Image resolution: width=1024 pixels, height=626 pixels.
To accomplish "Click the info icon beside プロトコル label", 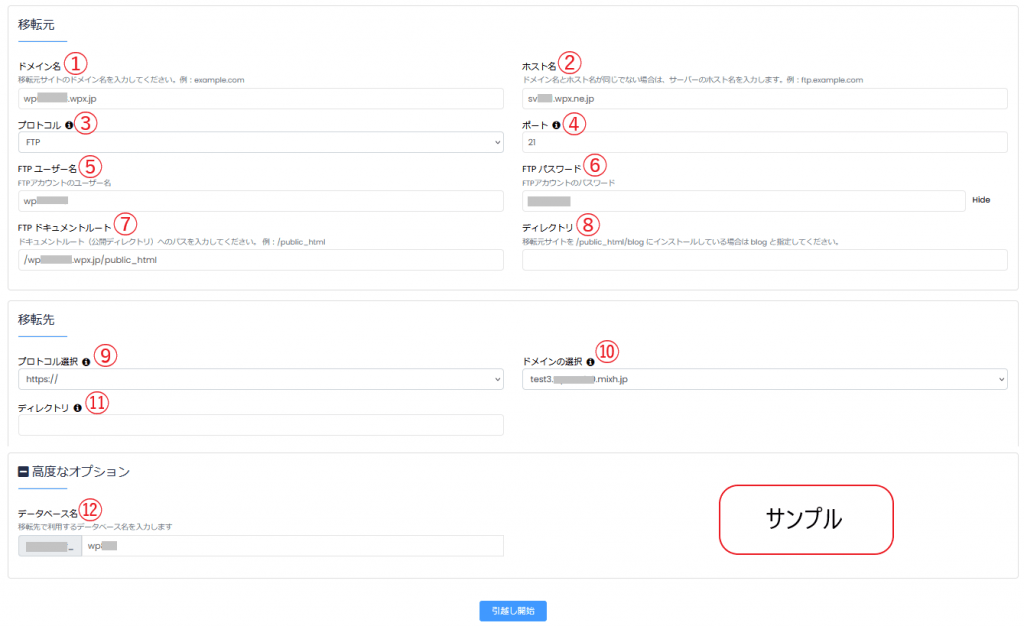I will click(x=69, y=125).
